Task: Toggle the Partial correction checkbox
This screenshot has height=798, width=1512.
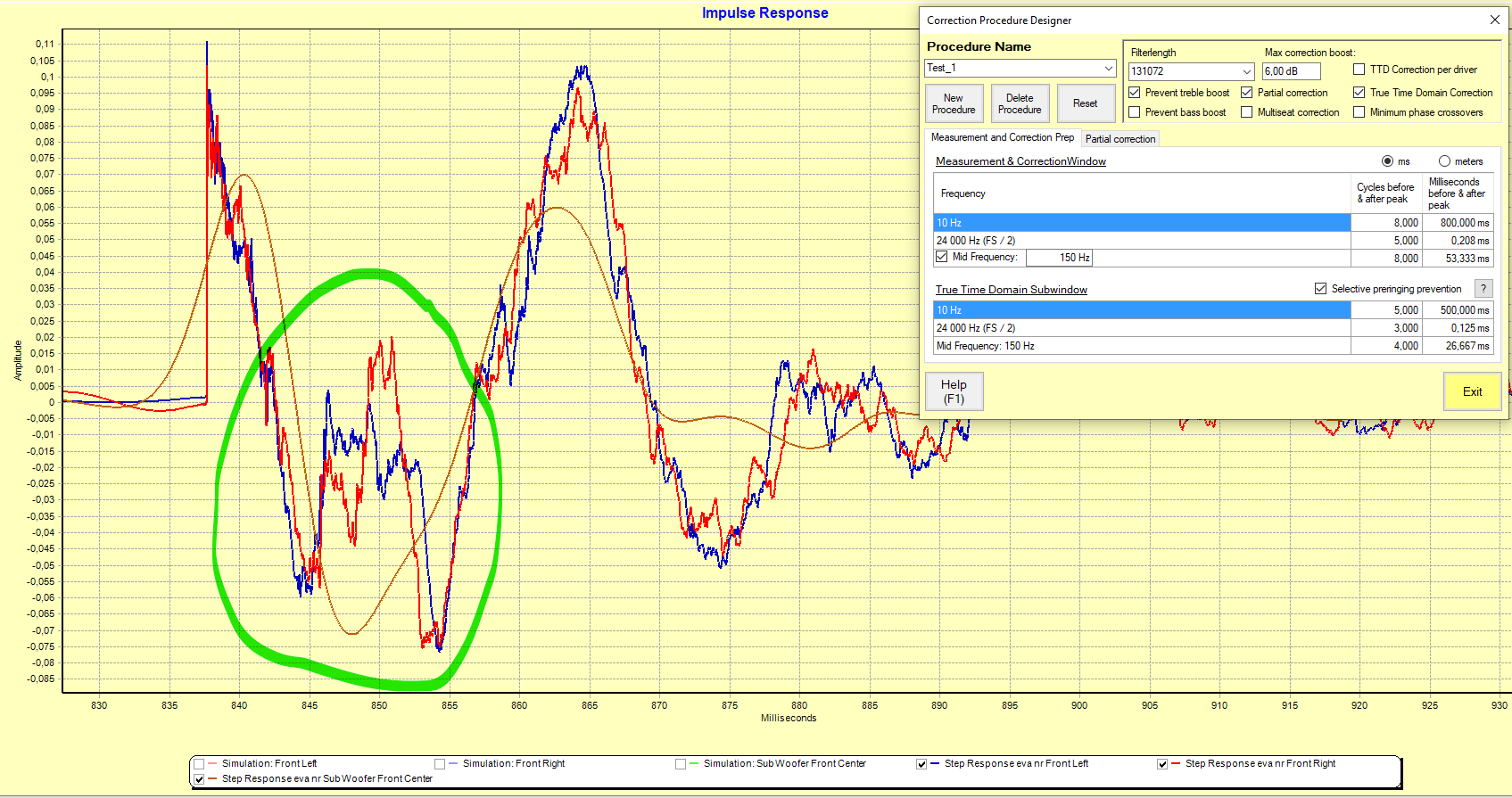Action: [x=1247, y=93]
